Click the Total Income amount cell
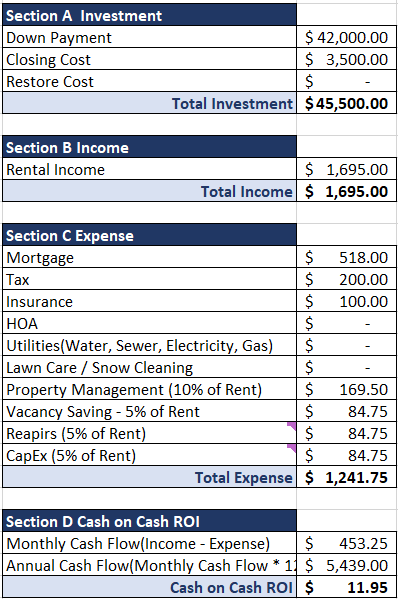398x599 pixels. pos(346,191)
